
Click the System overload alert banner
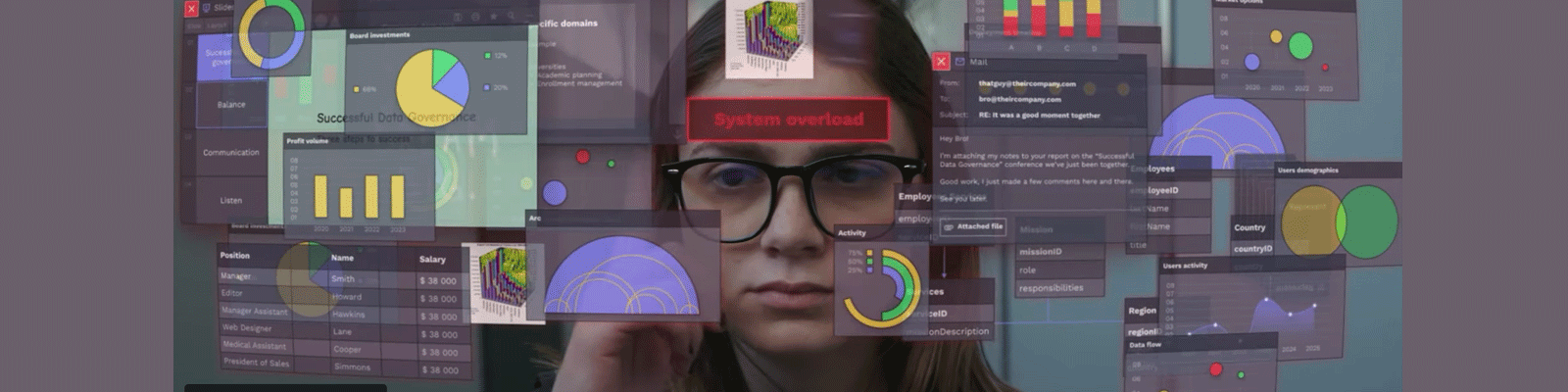coord(788,120)
